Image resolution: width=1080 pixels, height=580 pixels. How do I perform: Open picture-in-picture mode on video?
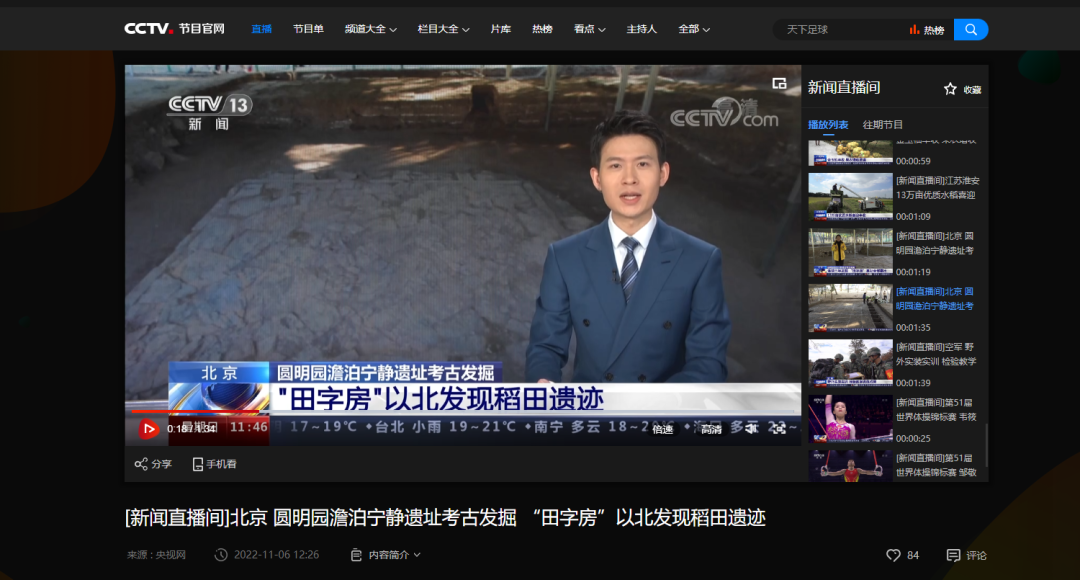point(779,84)
